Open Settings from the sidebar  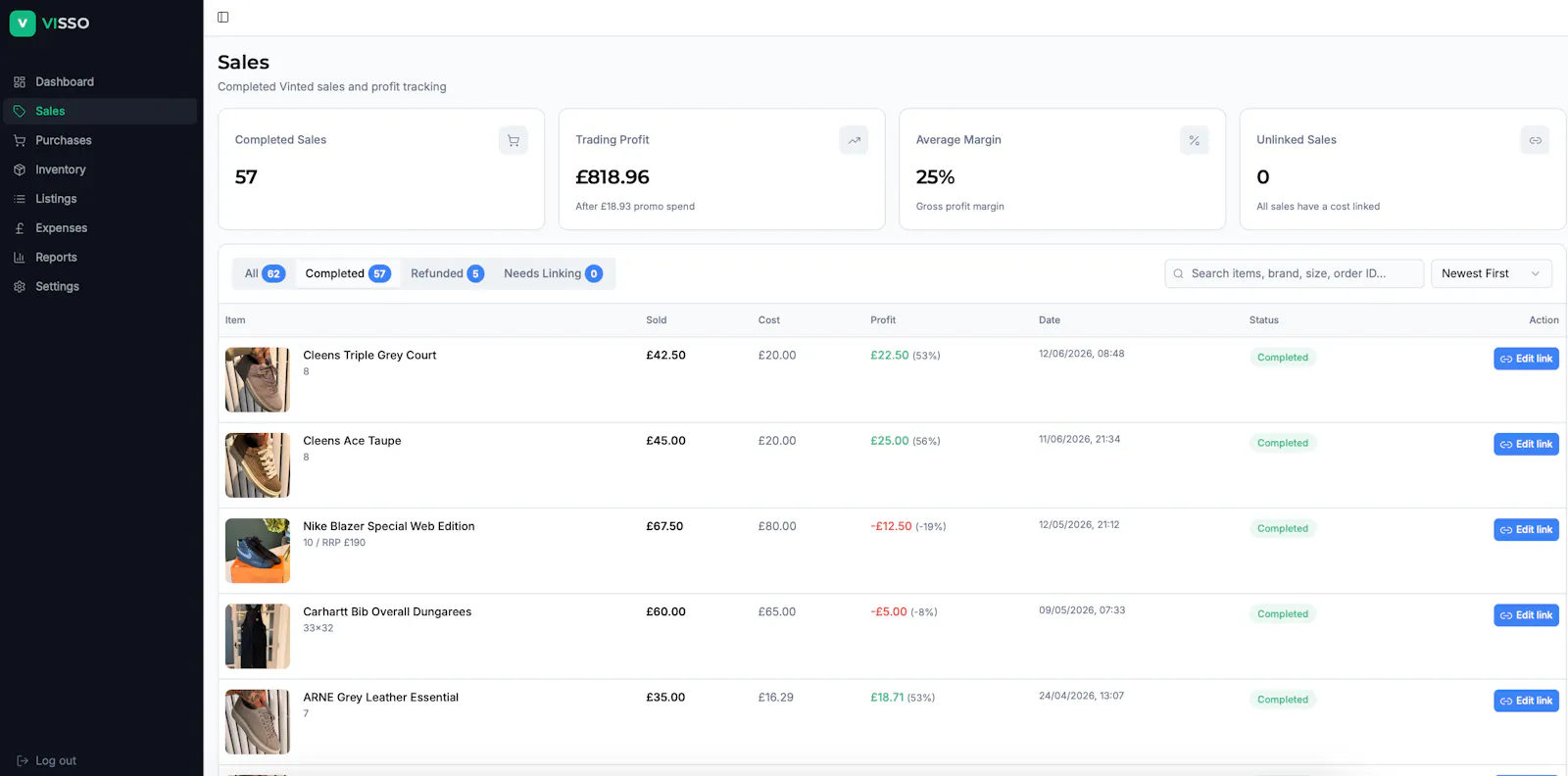pos(100,287)
